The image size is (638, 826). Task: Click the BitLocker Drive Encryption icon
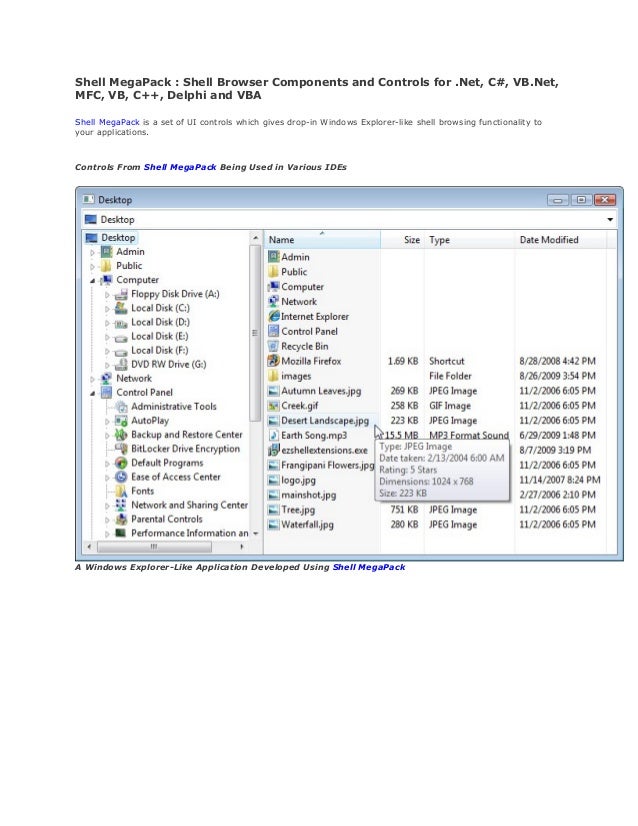pos(121,449)
